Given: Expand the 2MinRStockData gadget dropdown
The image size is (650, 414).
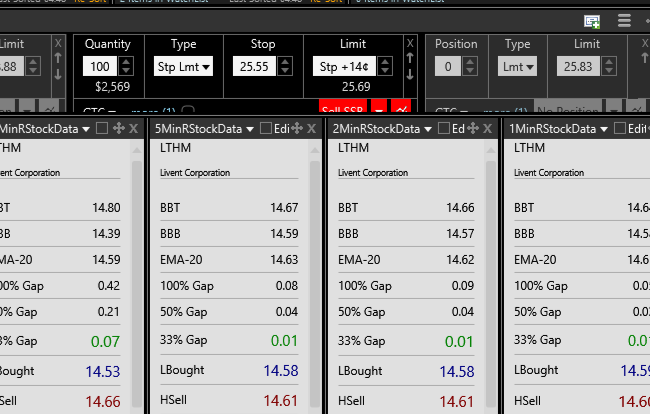Looking at the screenshot, I should coord(428,129).
